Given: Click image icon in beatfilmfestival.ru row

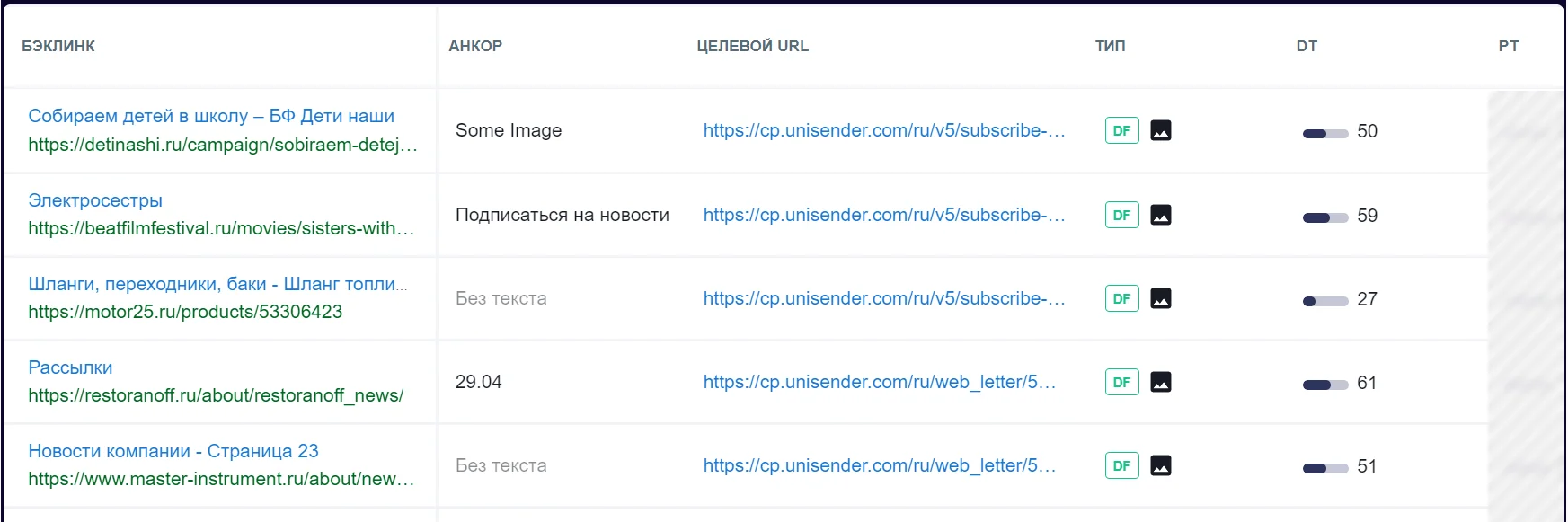Looking at the screenshot, I should [x=1161, y=215].
